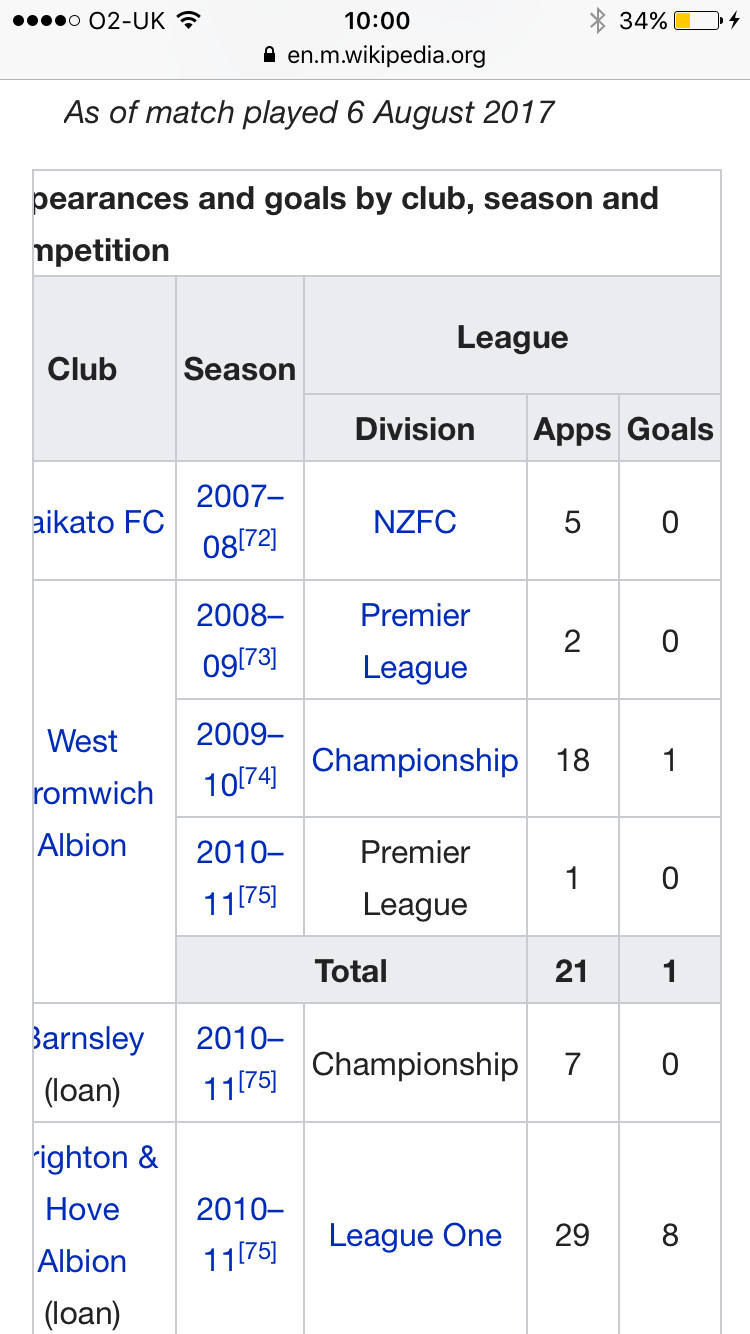Tap the clock showing 10:00
This screenshot has height=1334, width=750.
(377, 20)
